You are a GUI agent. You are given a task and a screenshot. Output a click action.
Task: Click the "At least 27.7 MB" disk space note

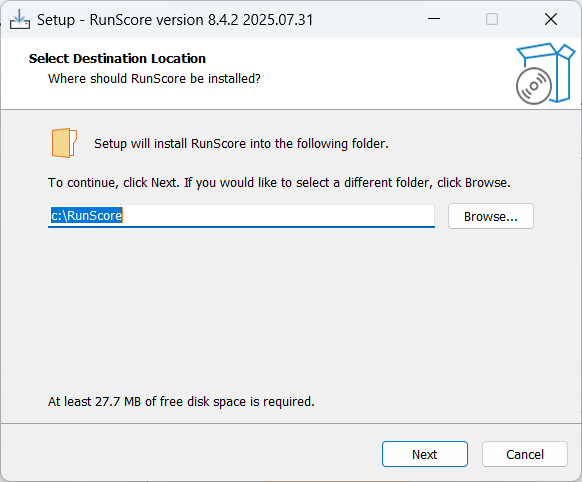(181, 401)
